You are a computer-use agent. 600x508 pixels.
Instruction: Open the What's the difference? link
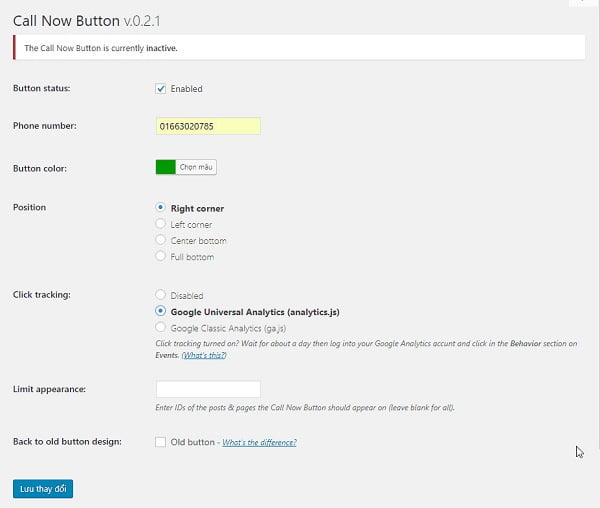click(259, 442)
